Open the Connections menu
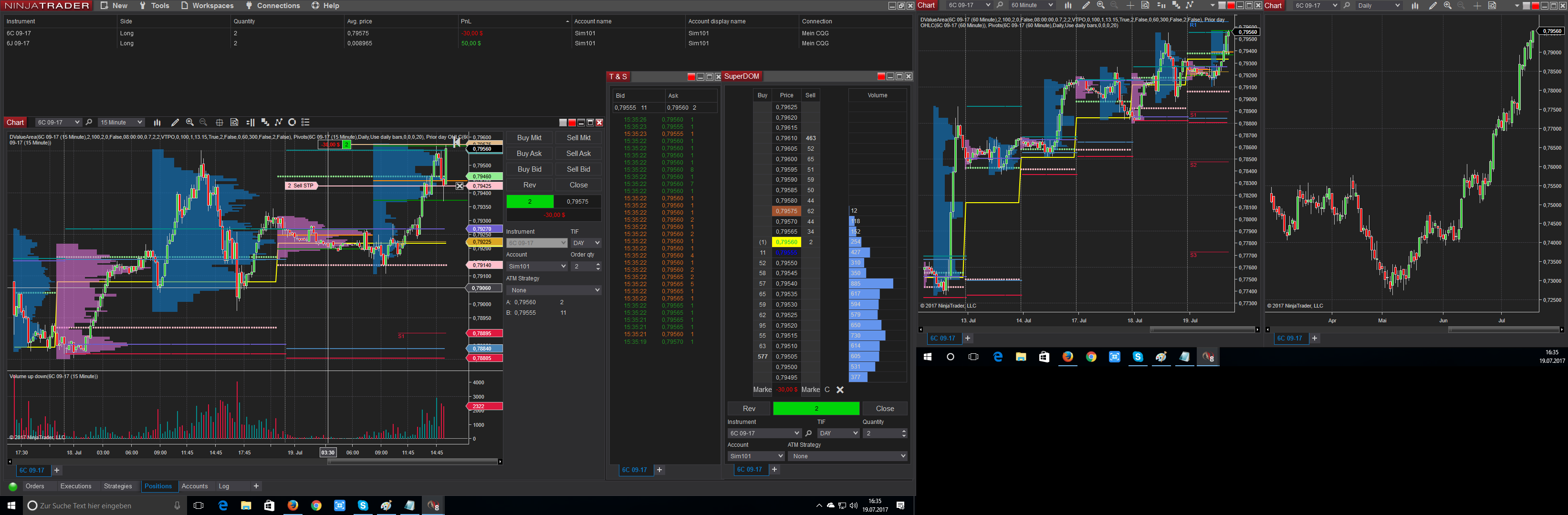The height and width of the screenshot is (515, 1568). (x=272, y=5)
